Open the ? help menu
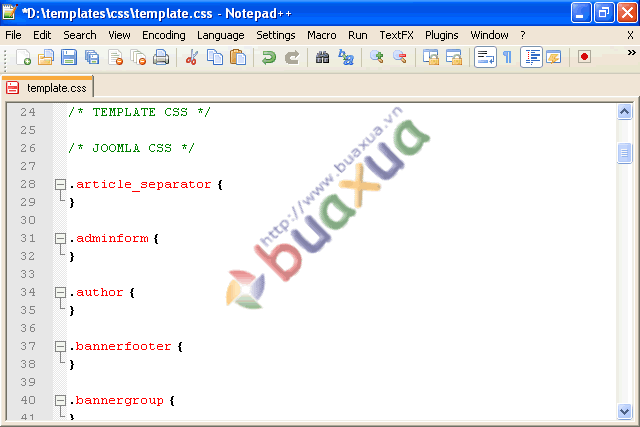 pos(523,35)
